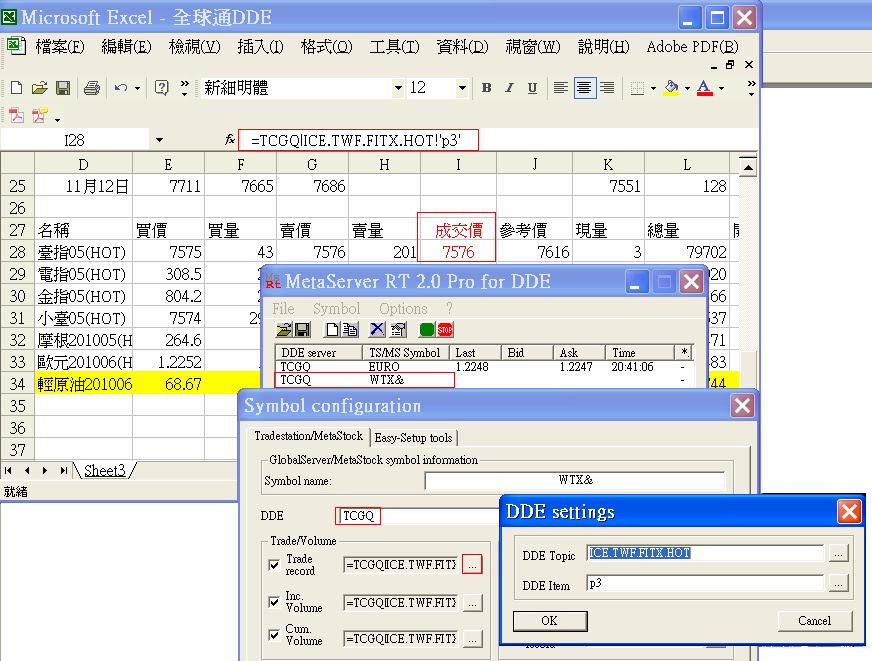Toggle the Inc. Volume checkbox
The width and height of the screenshot is (872, 661).
point(274,602)
